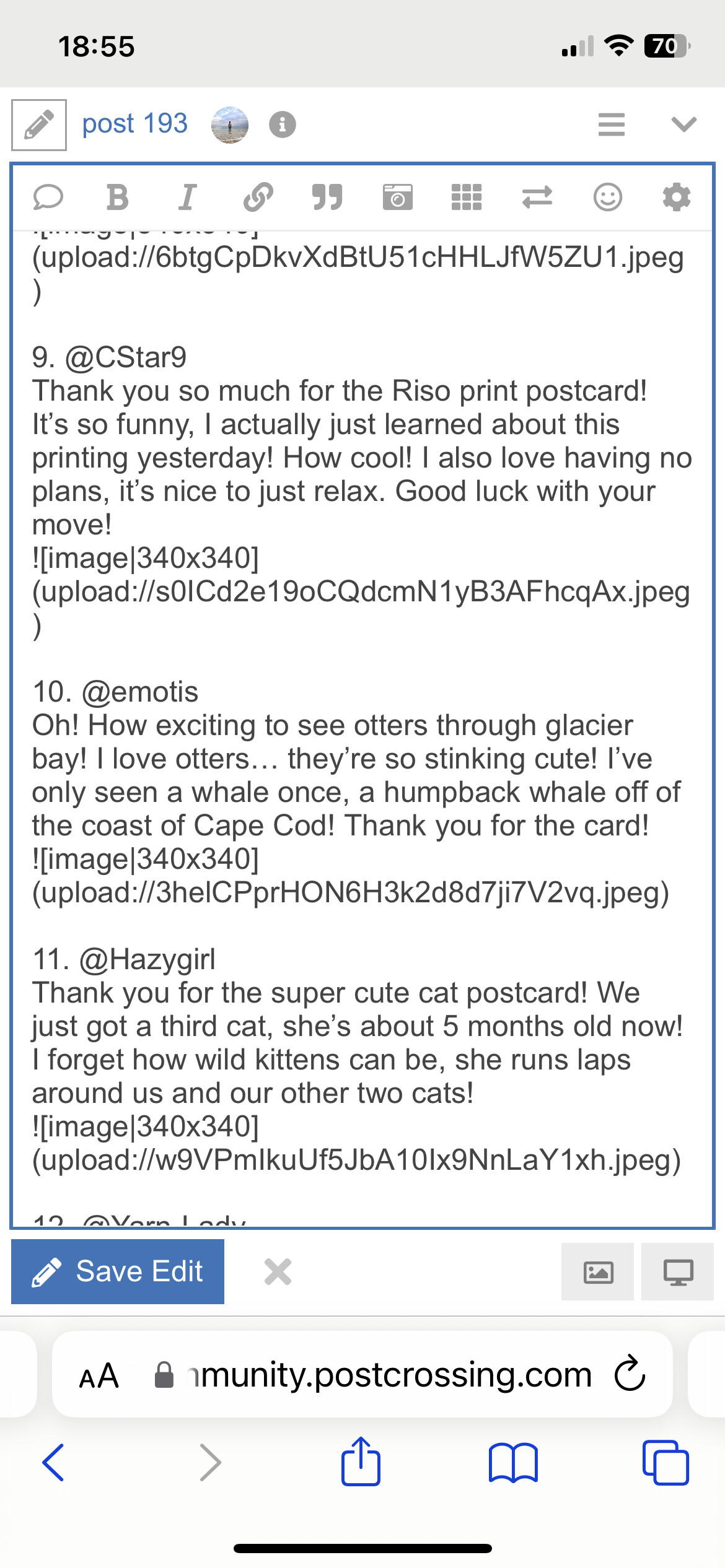
Task: Click into the post text editor area
Action: pos(362,728)
